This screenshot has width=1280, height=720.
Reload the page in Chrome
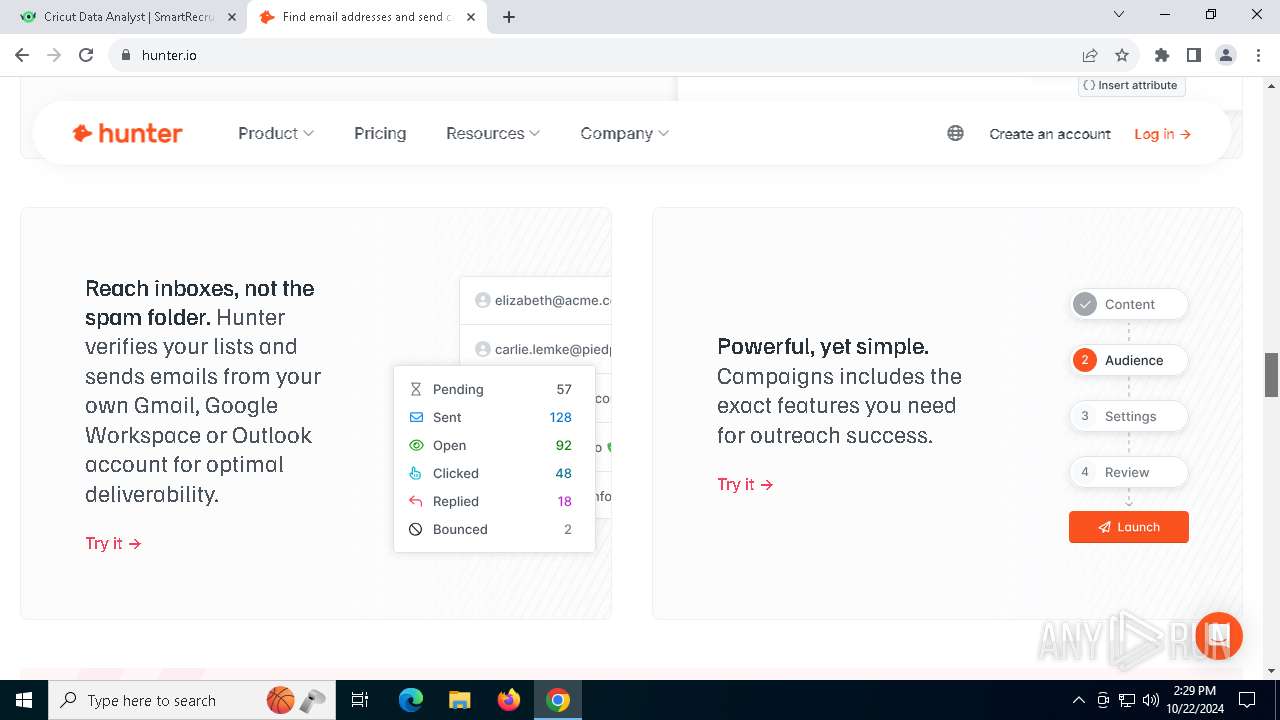click(x=86, y=55)
